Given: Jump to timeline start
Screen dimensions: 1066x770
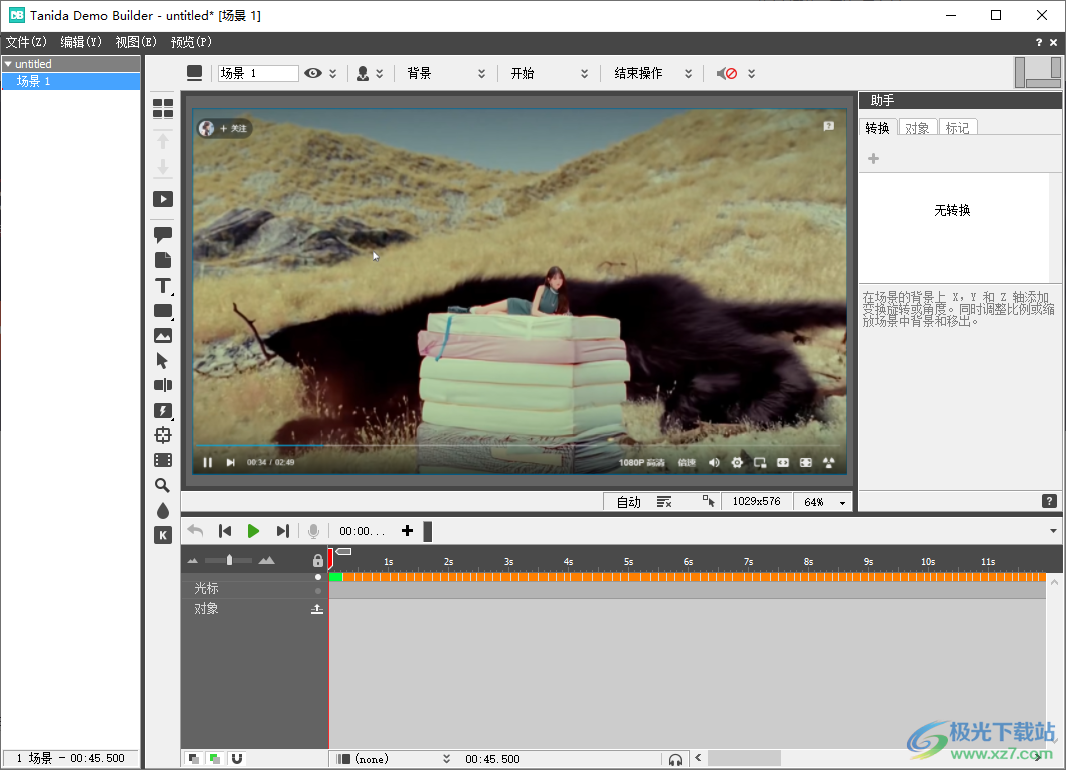Looking at the screenshot, I should pos(225,531).
